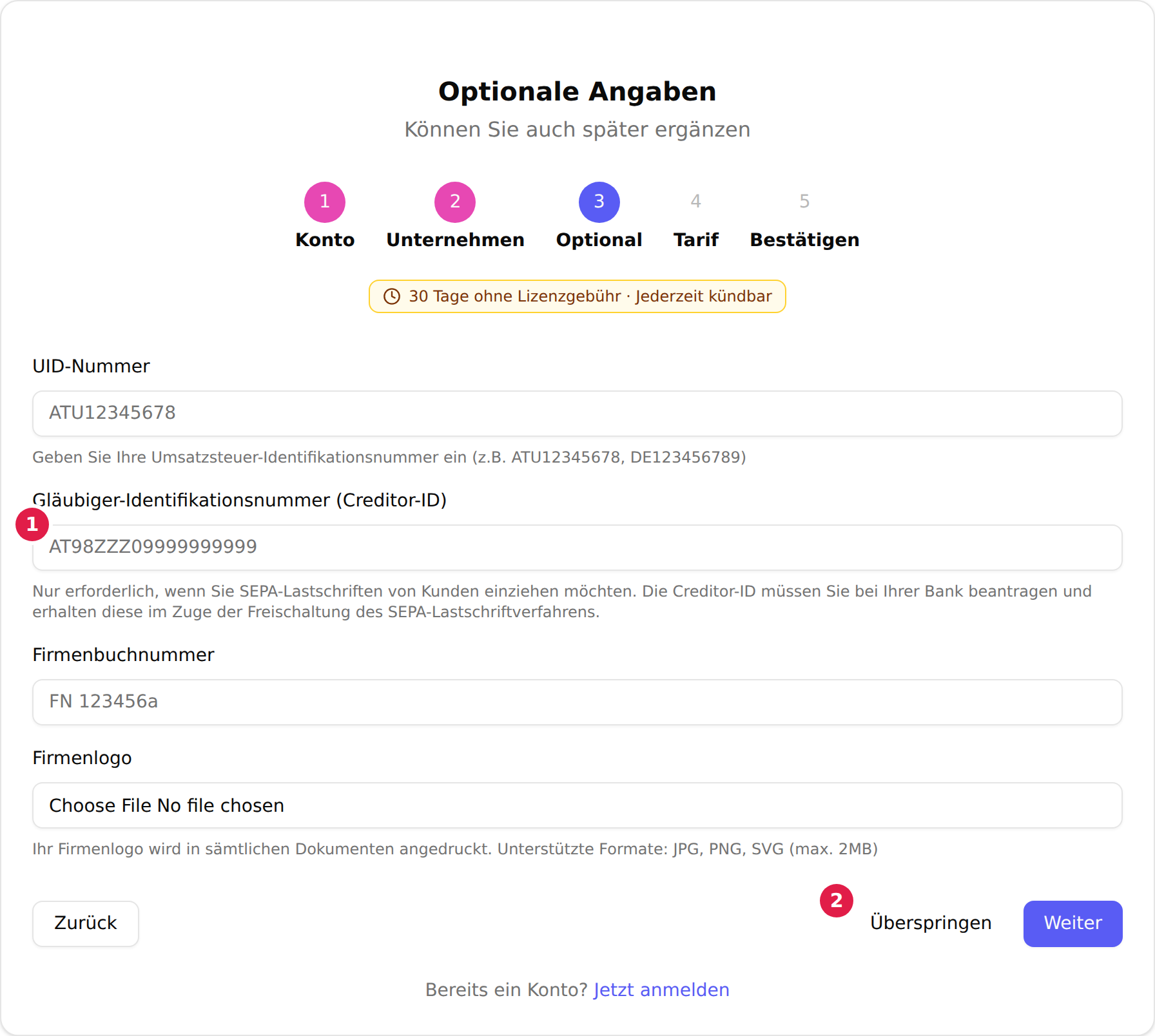Click the 30 Tage ohne Lizenzgebühr banner
This screenshot has height=1036, width=1155.
tap(577, 296)
